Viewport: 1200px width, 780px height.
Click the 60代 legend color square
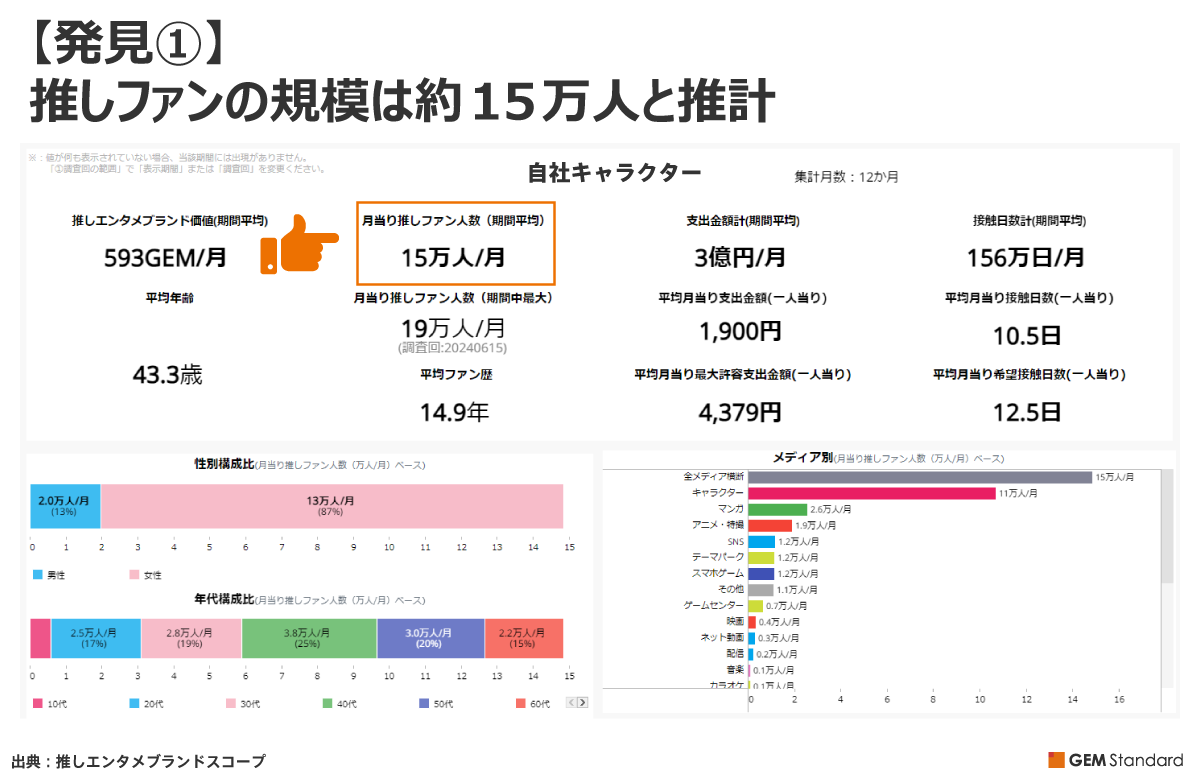[521, 704]
